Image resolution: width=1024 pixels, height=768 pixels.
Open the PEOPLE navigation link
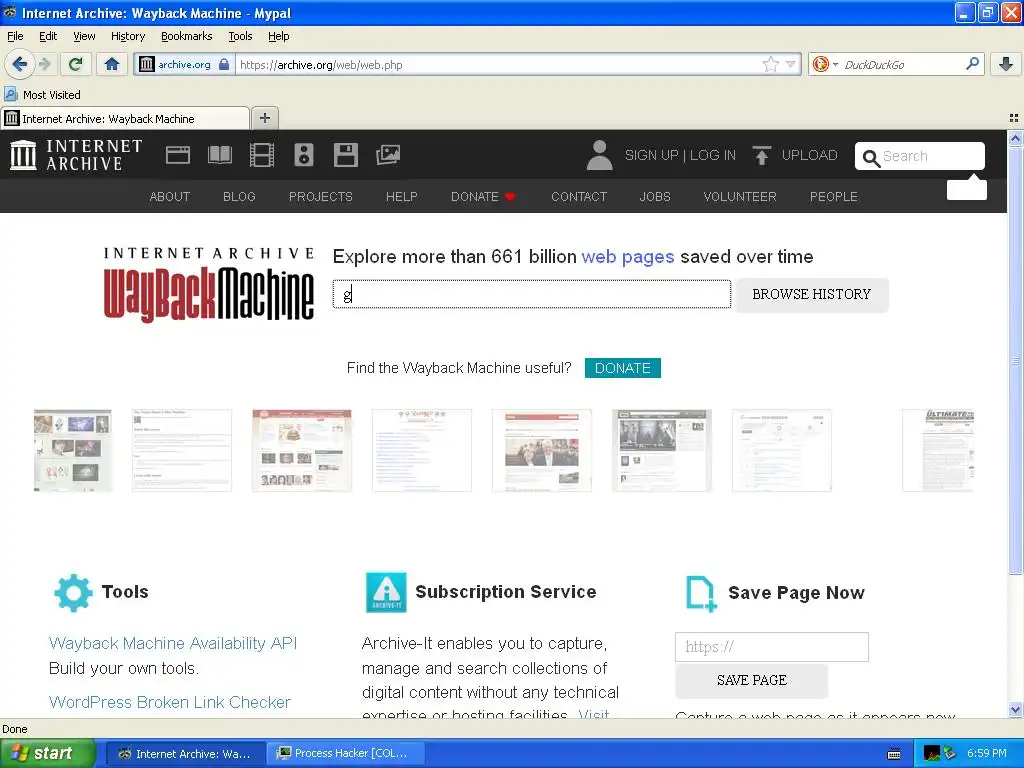(834, 197)
